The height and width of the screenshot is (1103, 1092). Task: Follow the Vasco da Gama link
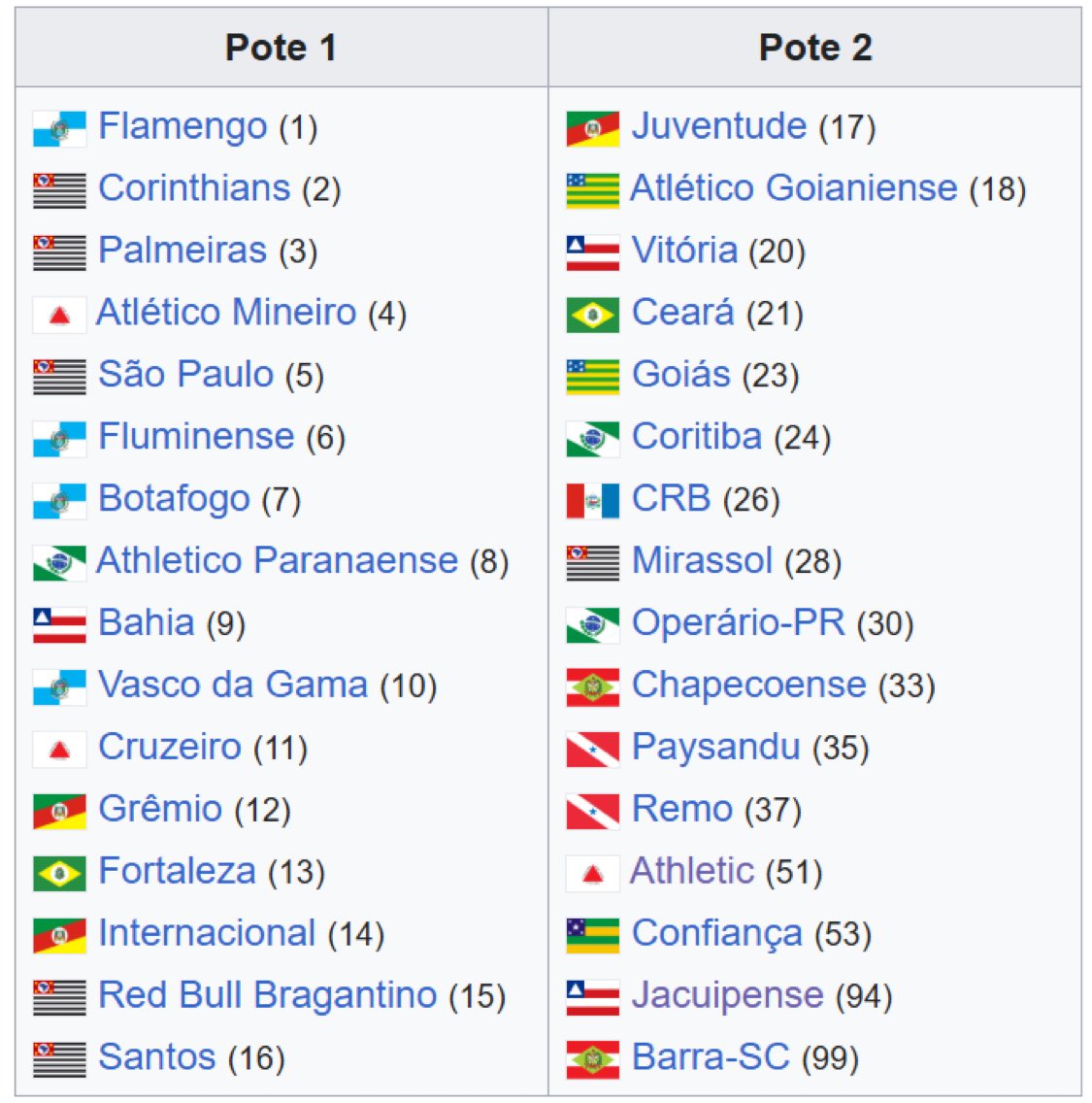(x=233, y=685)
